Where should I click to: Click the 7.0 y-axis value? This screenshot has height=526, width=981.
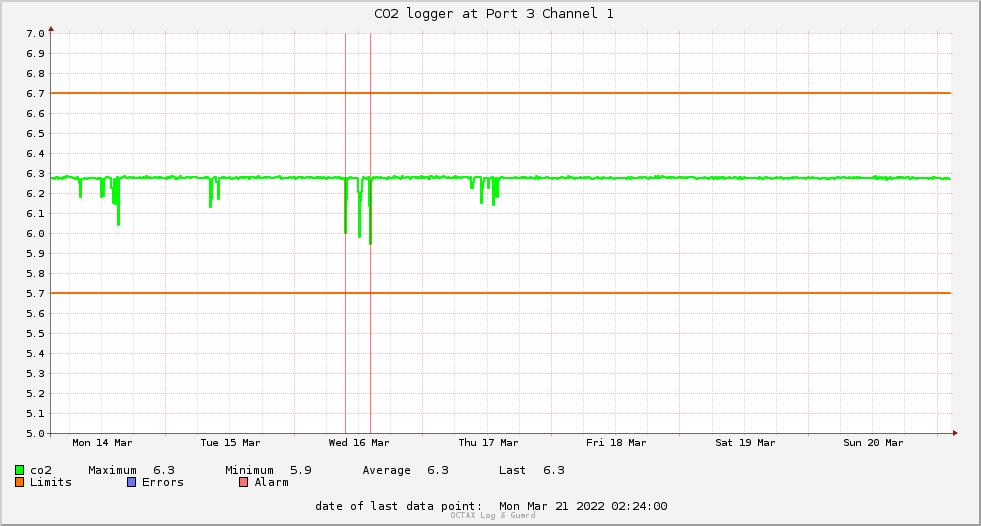36,34
